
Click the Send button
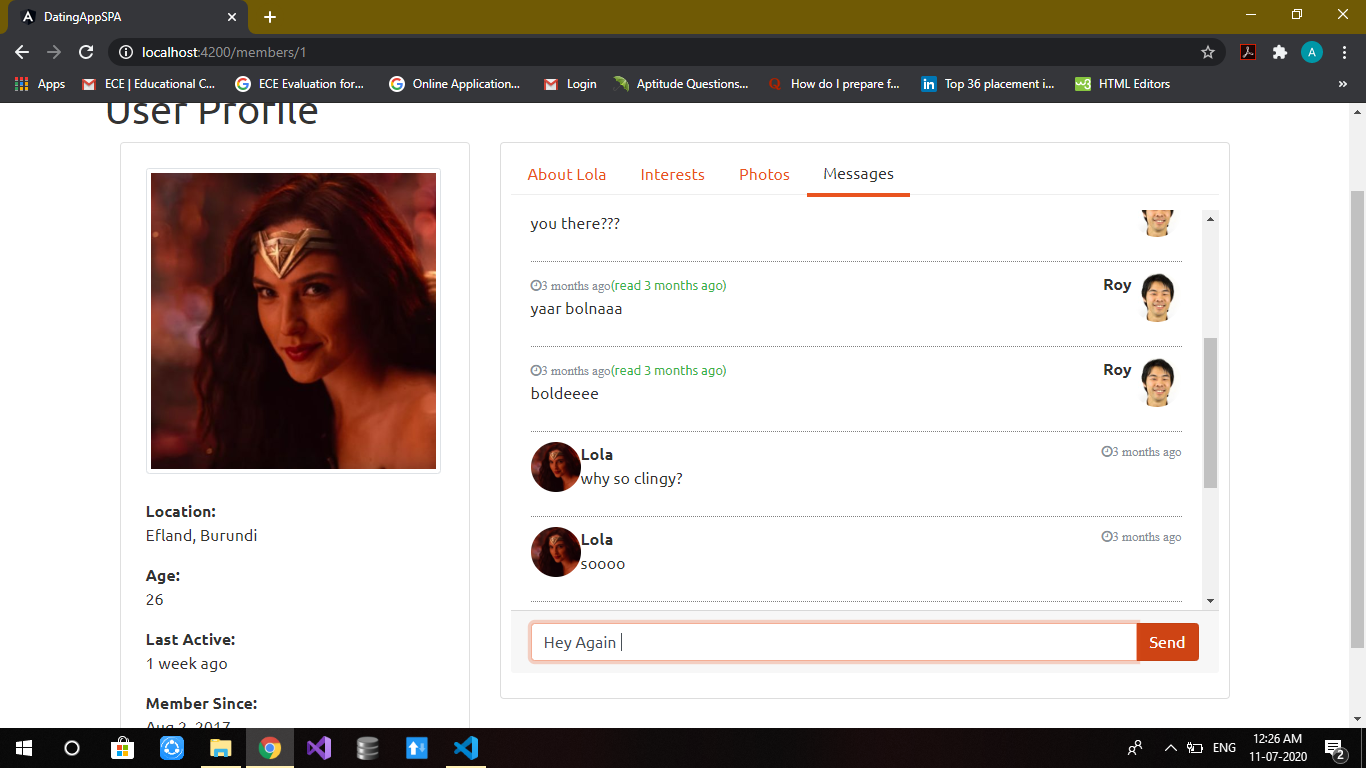point(1167,642)
